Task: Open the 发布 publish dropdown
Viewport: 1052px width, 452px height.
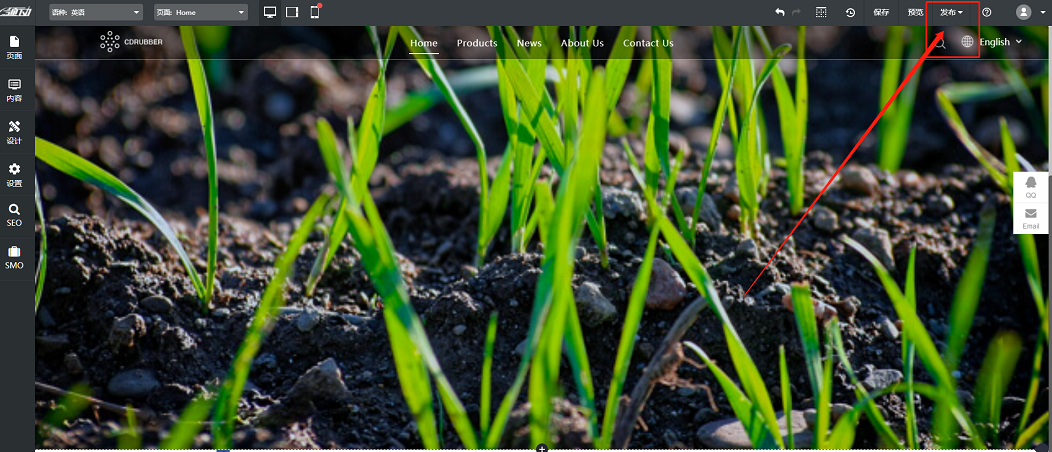Action: [951, 12]
